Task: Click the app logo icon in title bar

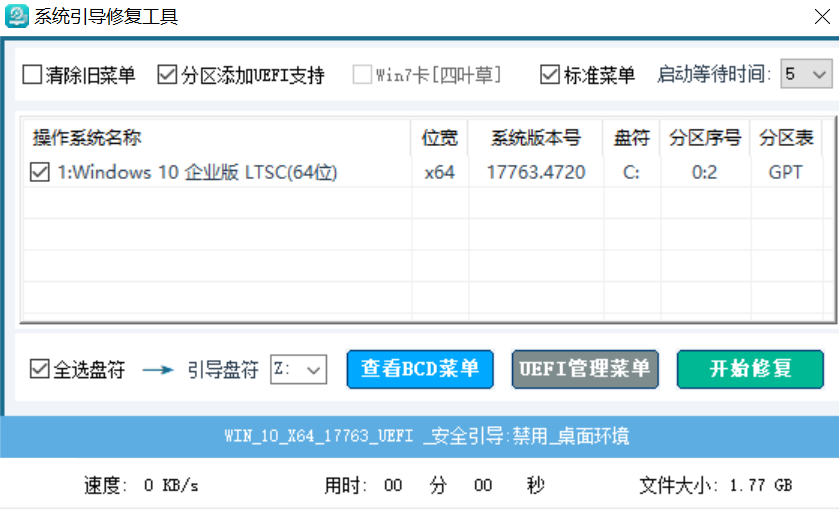Action: [17, 16]
